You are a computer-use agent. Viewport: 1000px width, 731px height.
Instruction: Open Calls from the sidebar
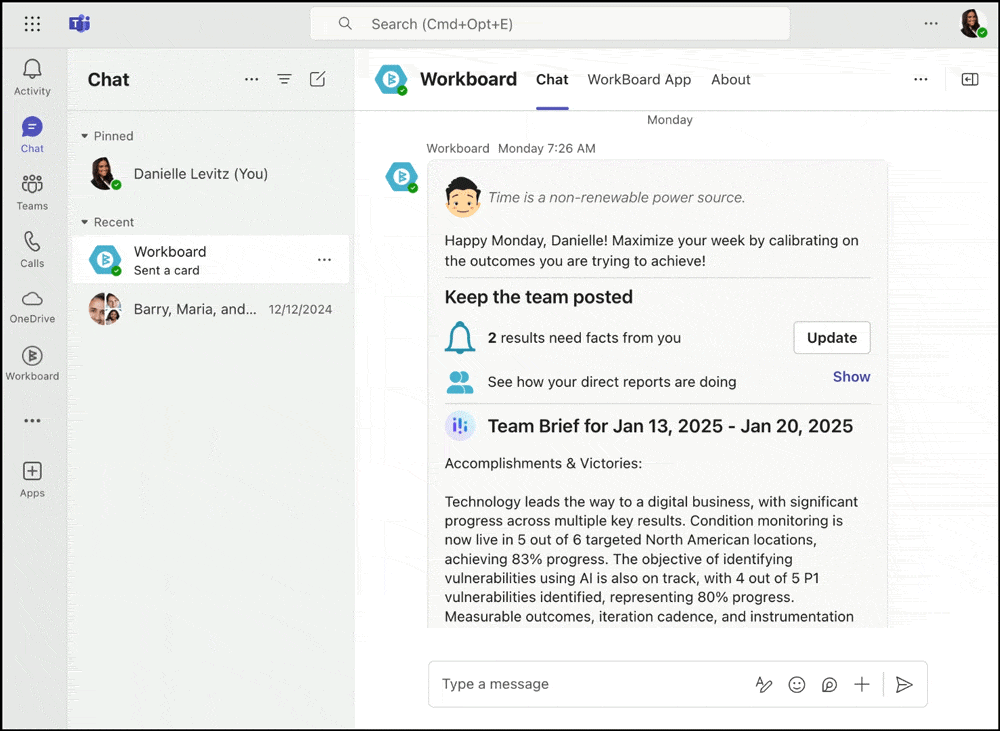point(32,249)
